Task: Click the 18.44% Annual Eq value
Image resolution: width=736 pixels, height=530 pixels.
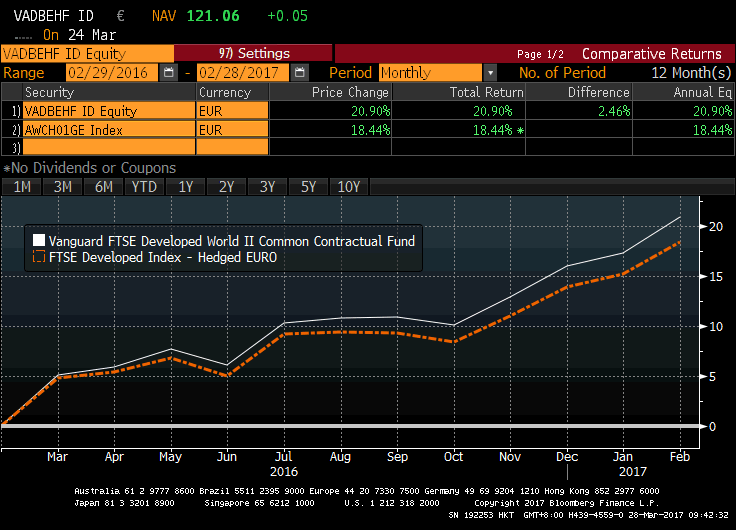Action: click(x=713, y=130)
